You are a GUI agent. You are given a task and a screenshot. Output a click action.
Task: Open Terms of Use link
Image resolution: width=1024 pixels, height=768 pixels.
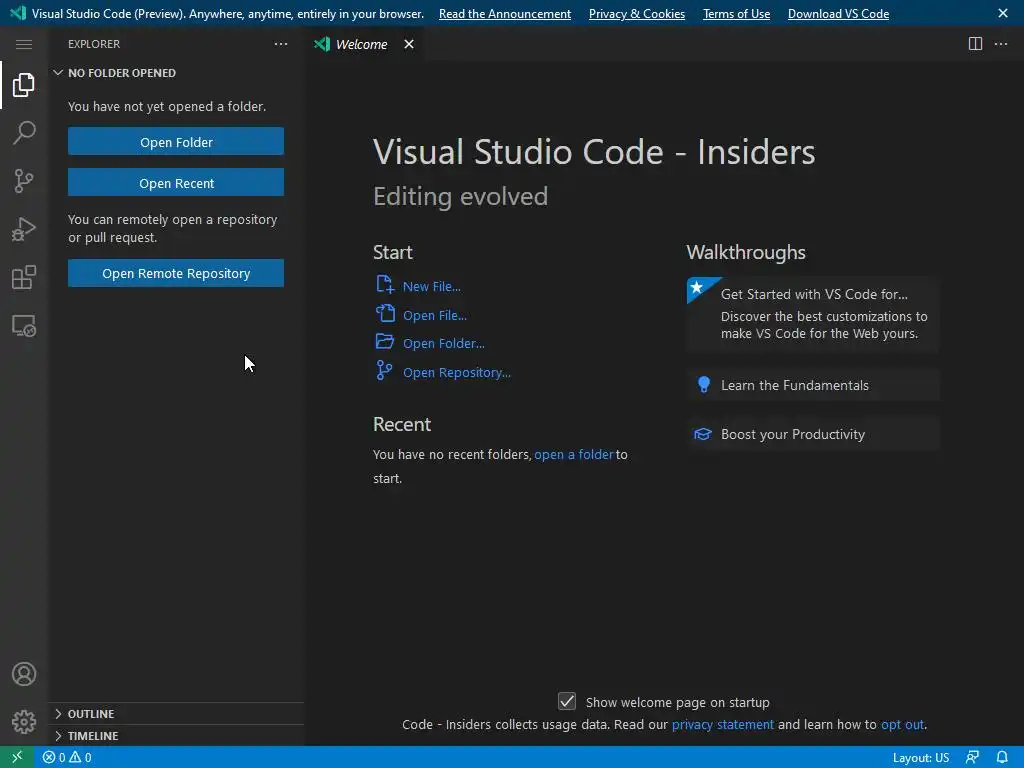(736, 14)
